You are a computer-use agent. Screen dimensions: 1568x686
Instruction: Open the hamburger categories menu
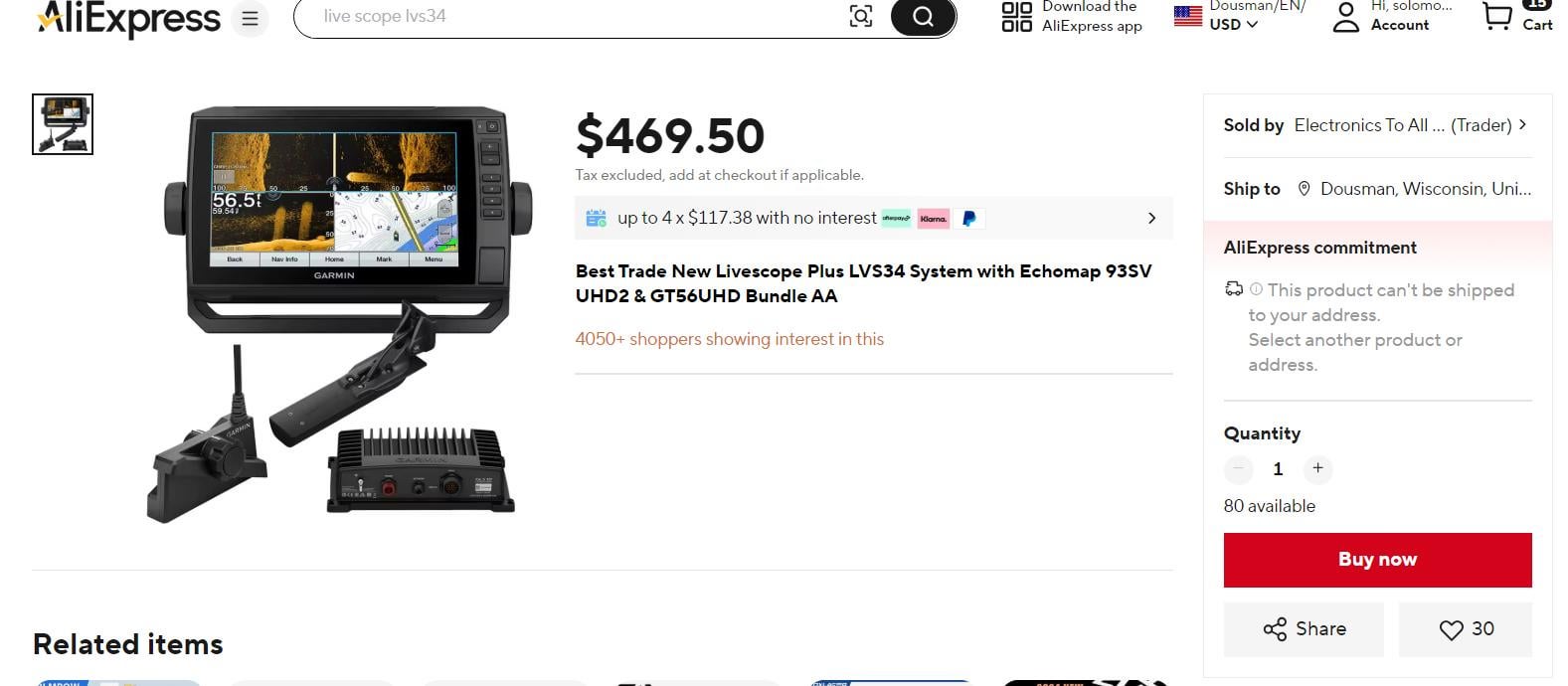coord(250,18)
